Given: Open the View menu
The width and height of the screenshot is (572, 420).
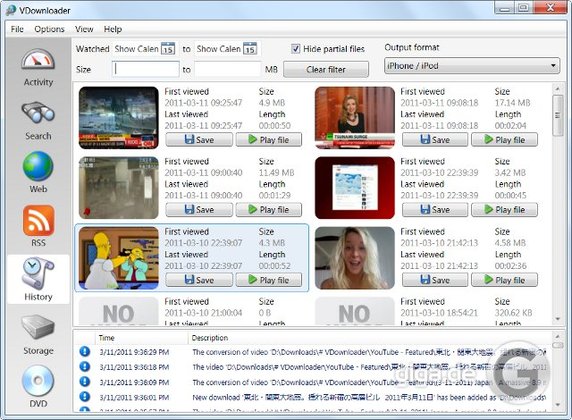Looking at the screenshot, I should pyautogui.click(x=84, y=29).
